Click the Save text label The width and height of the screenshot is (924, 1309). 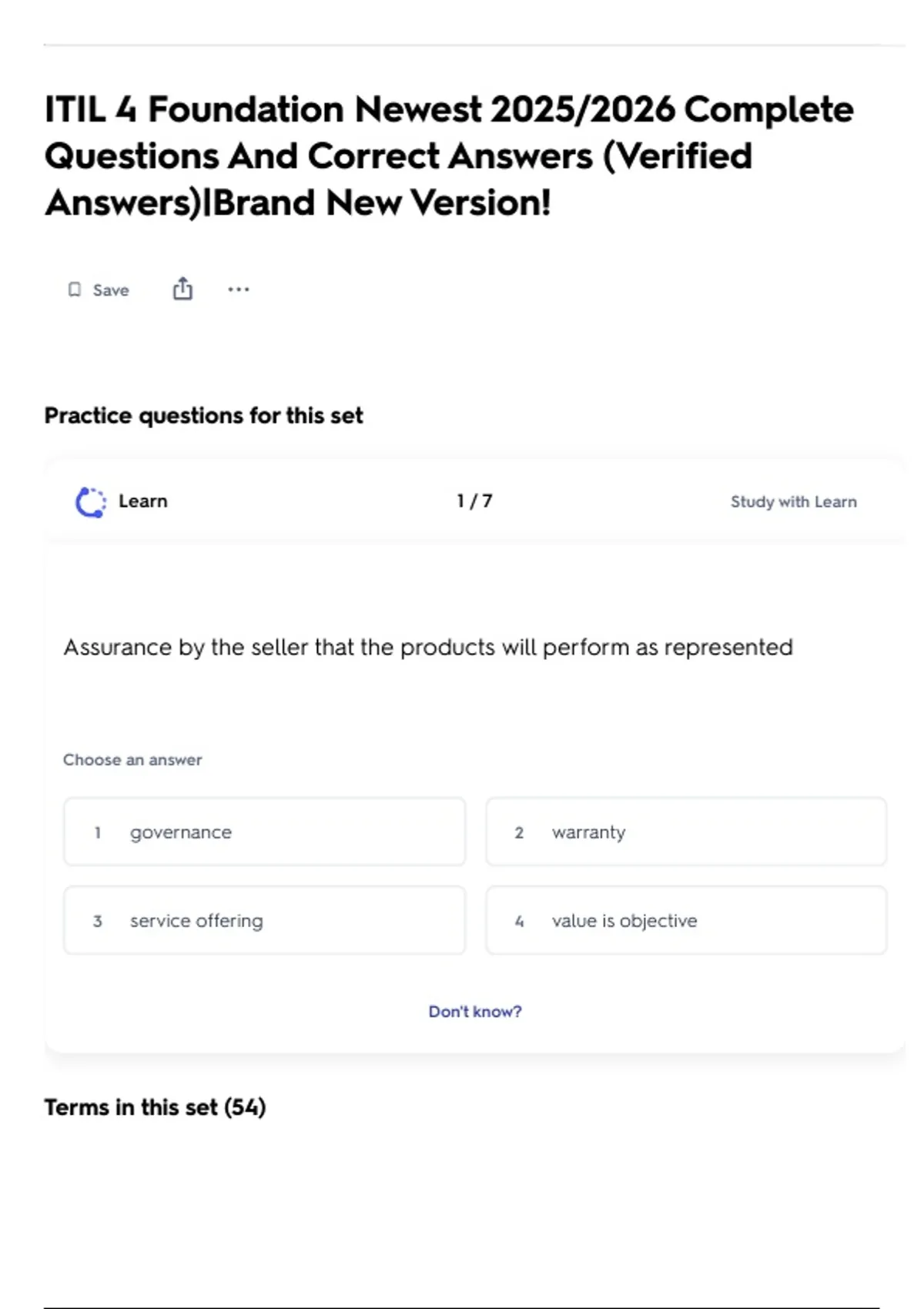point(111,290)
